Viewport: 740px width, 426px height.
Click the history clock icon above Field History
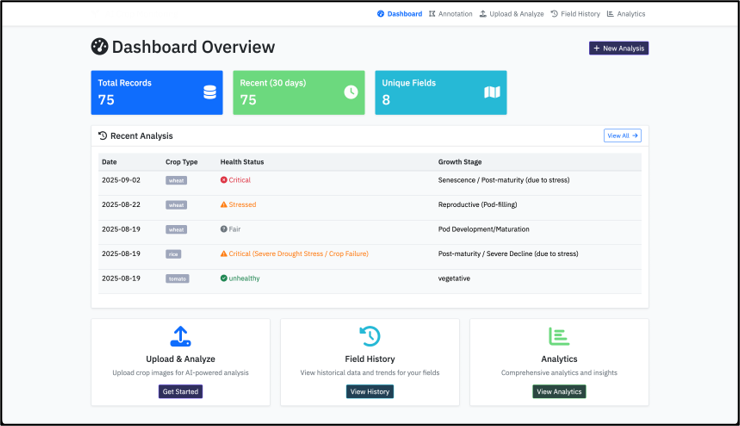coord(369,336)
